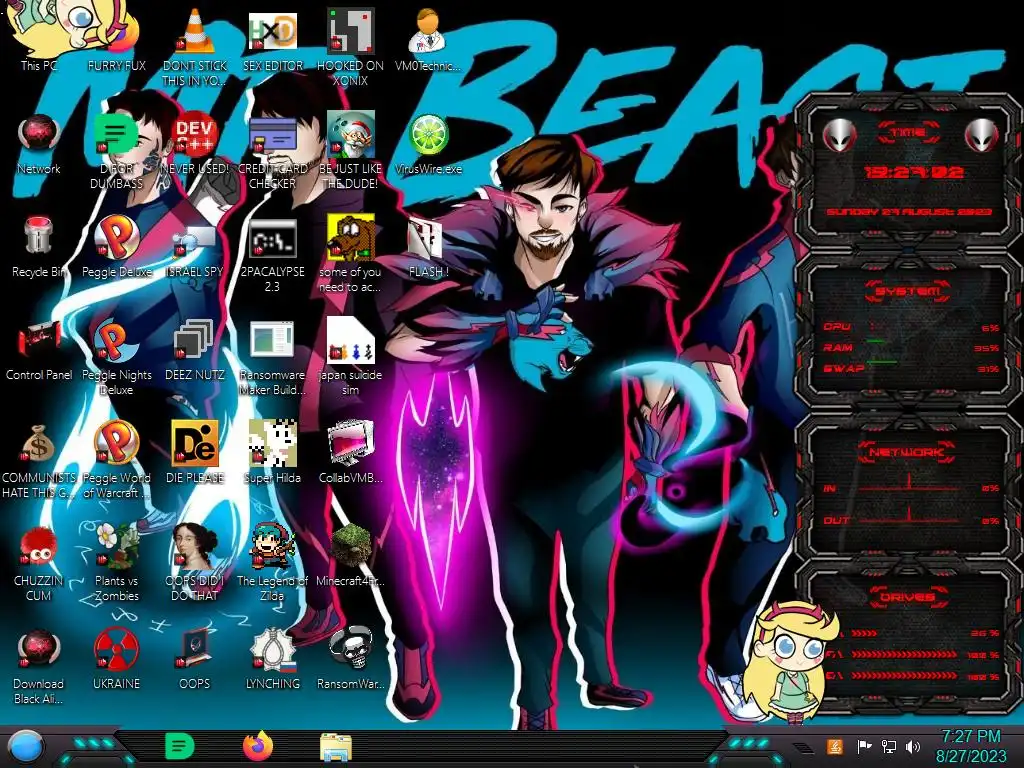
Task: Open some of you need to ac... shortcut
Action: (350, 255)
